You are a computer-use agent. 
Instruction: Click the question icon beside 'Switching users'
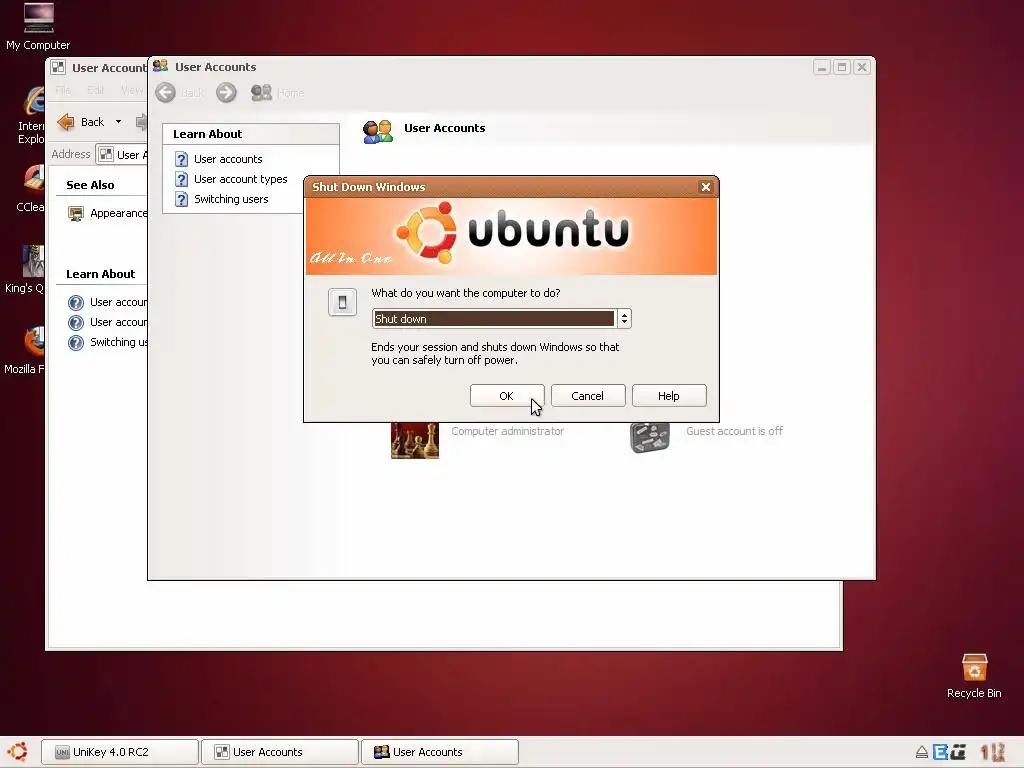point(182,199)
